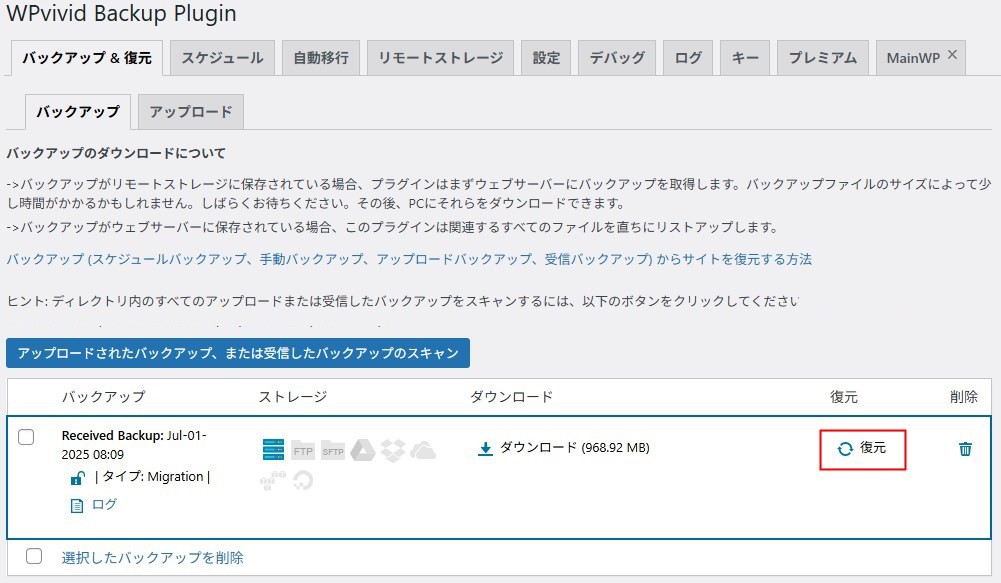The width and height of the screenshot is (1001, 583).
Task: Open the top ログ tab
Action: tap(688, 58)
